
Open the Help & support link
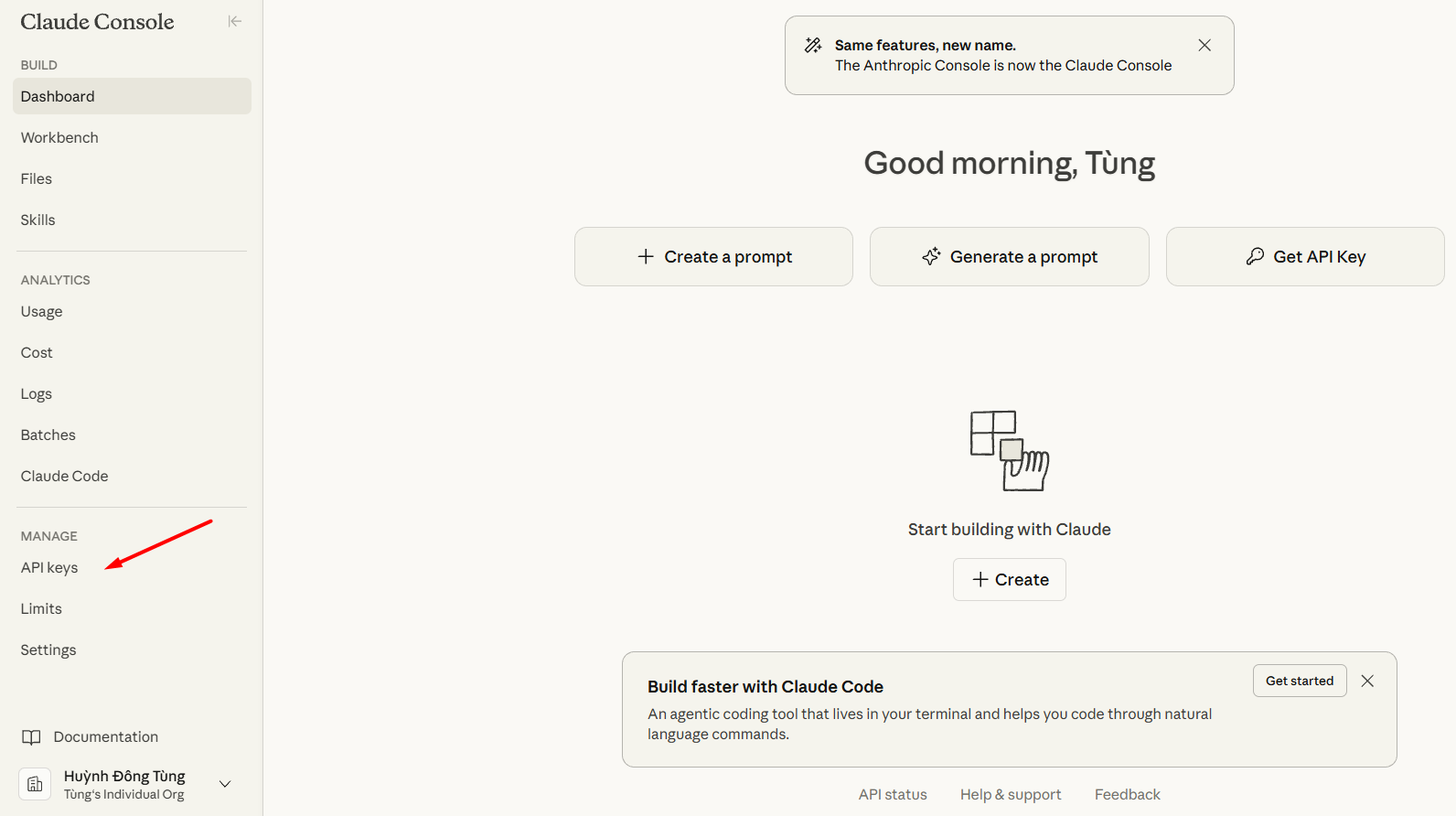(1011, 794)
